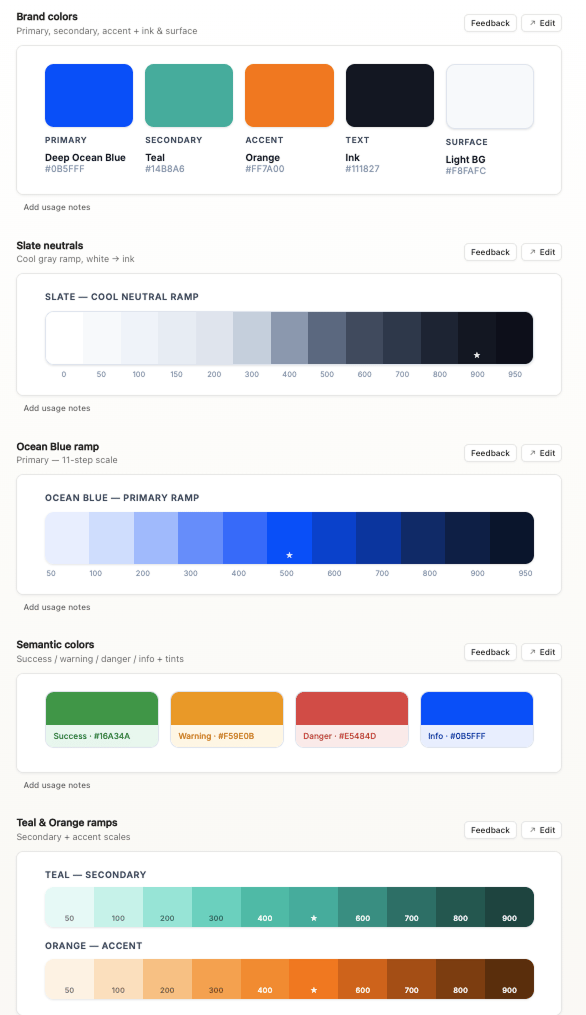Pick slate 600 step in neutral ramp
The height and width of the screenshot is (1015, 586).
tap(365, 338)
